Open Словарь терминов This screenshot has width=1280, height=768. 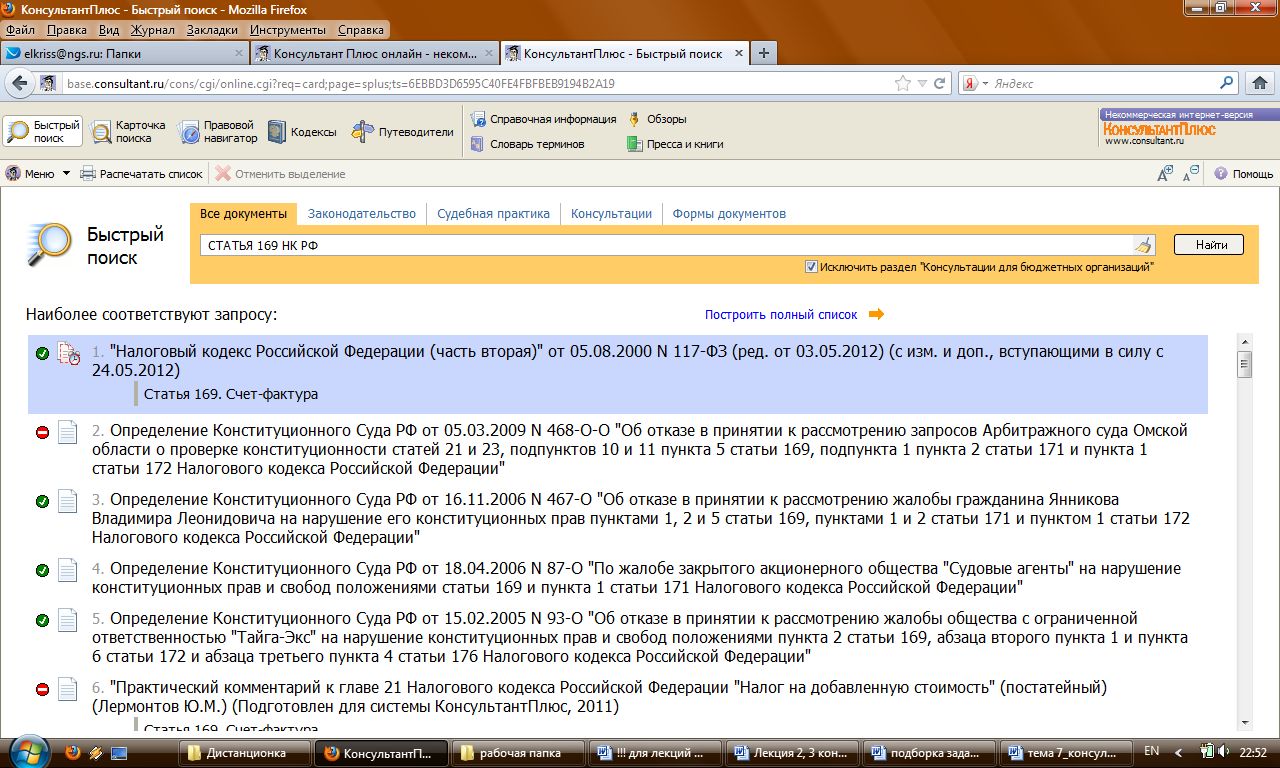coord(528,144)
